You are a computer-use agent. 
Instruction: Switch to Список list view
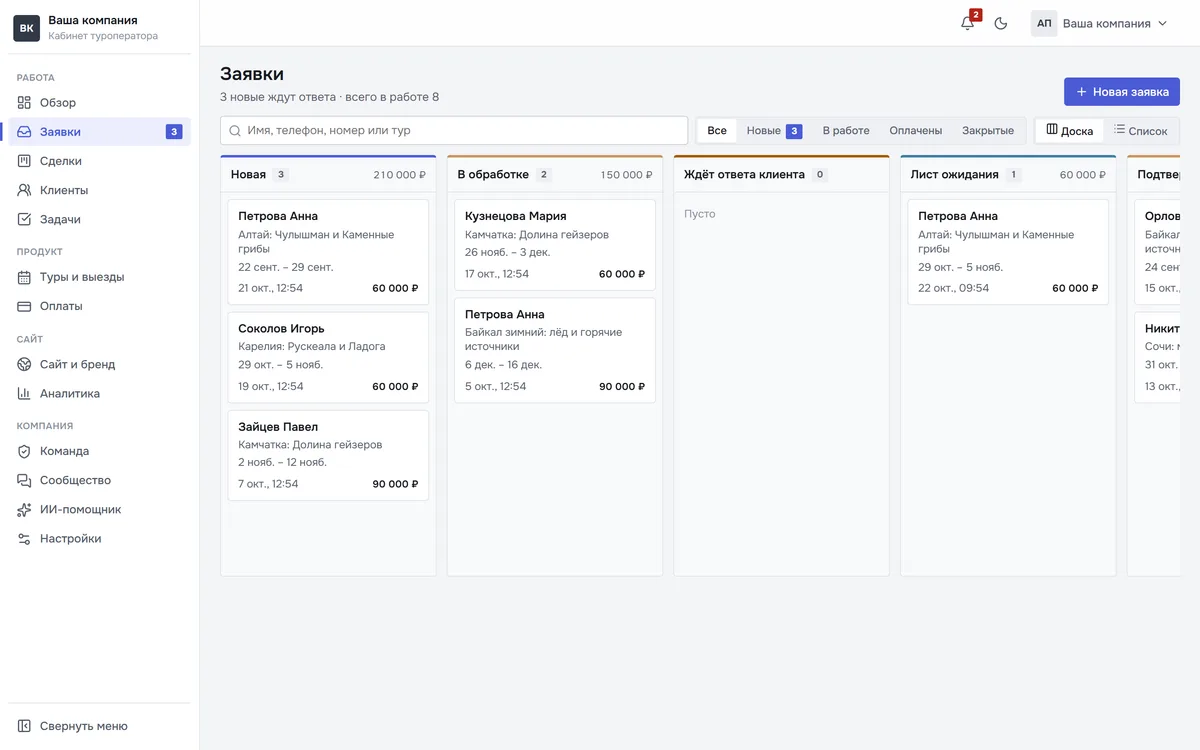pos(1140,130)
